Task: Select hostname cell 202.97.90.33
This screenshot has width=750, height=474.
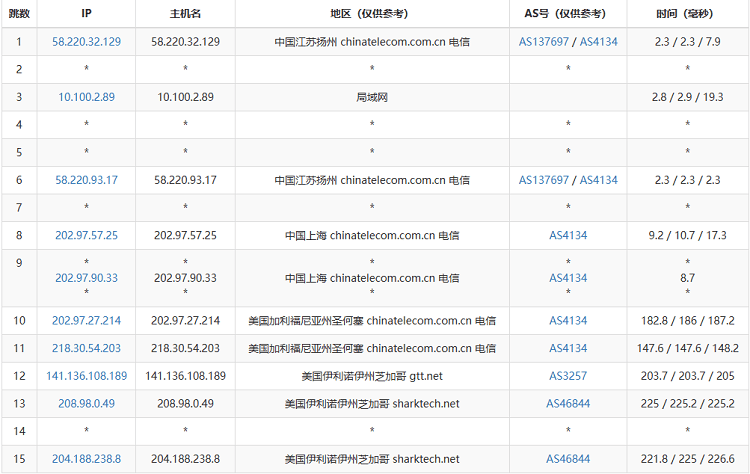Action: point(185,278)
